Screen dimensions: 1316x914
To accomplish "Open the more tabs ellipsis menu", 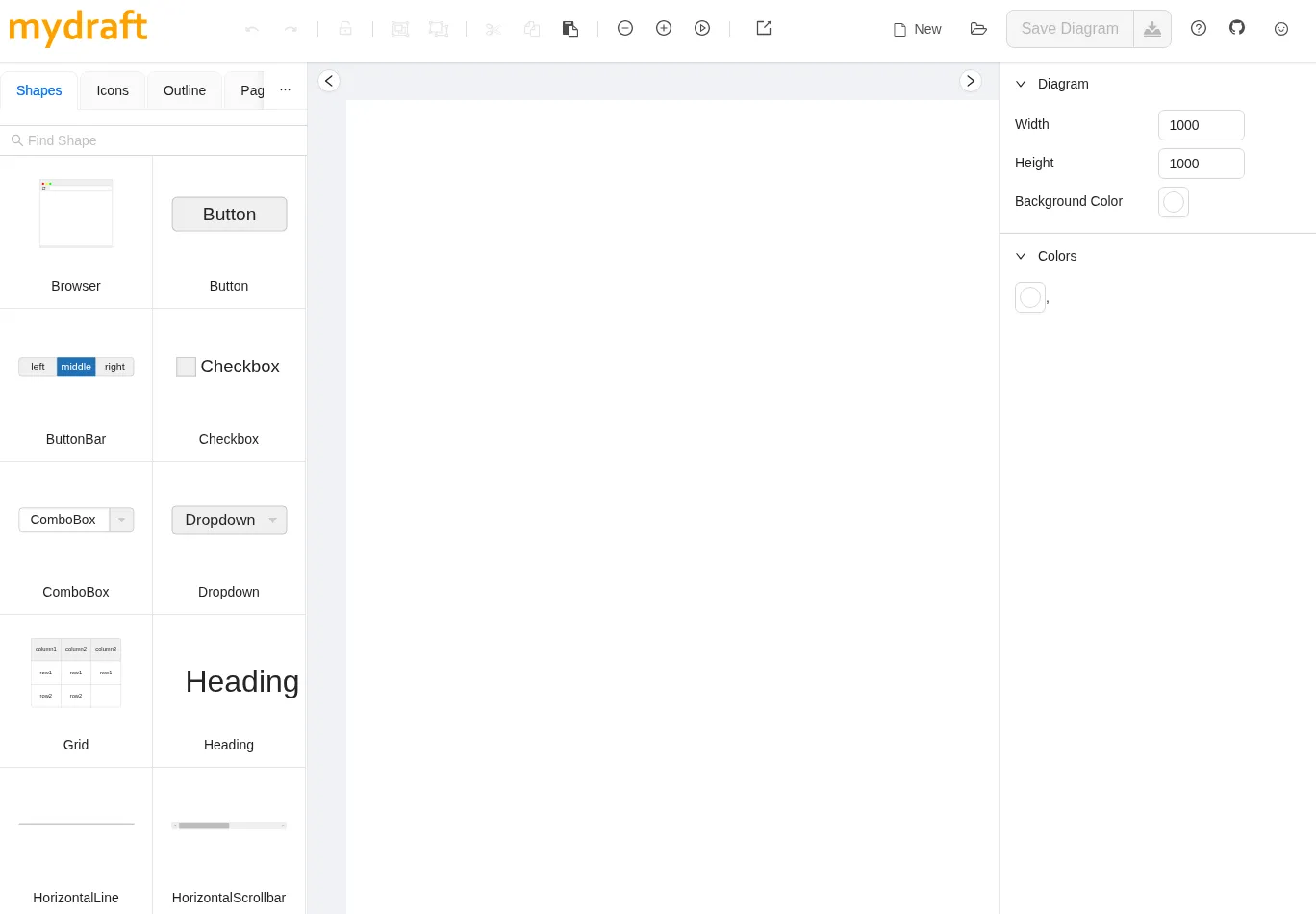I will point(285,90).
